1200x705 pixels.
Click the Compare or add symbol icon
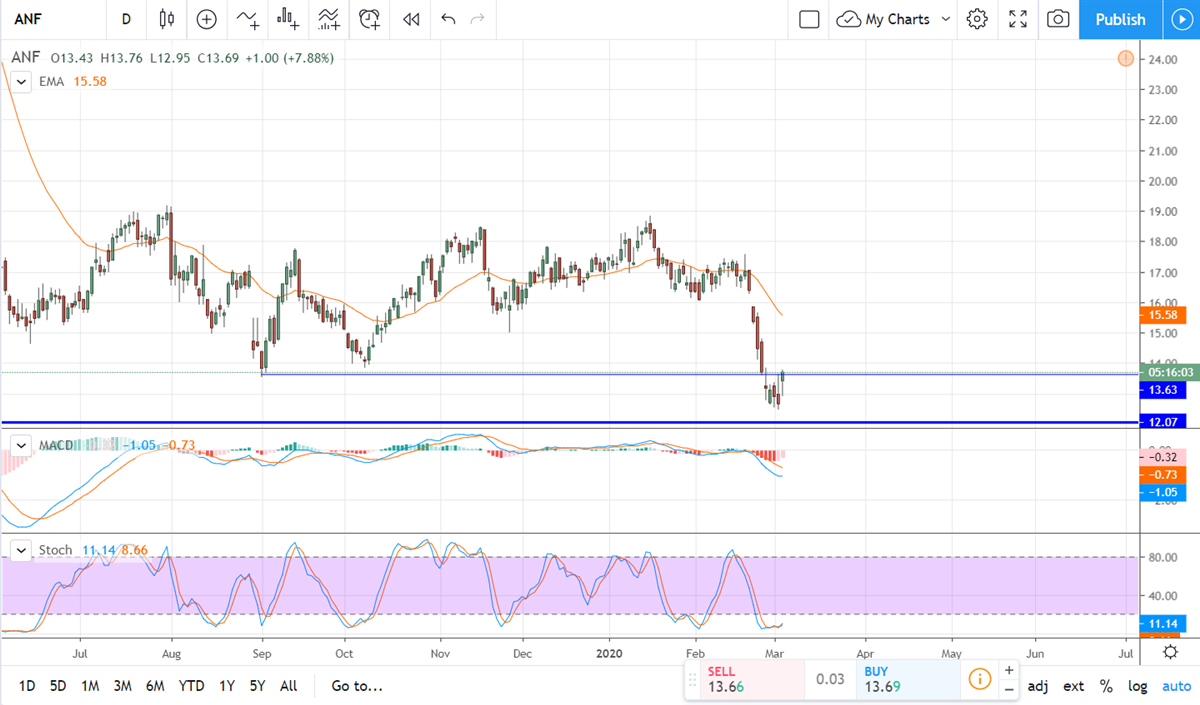tap(206, 19)
